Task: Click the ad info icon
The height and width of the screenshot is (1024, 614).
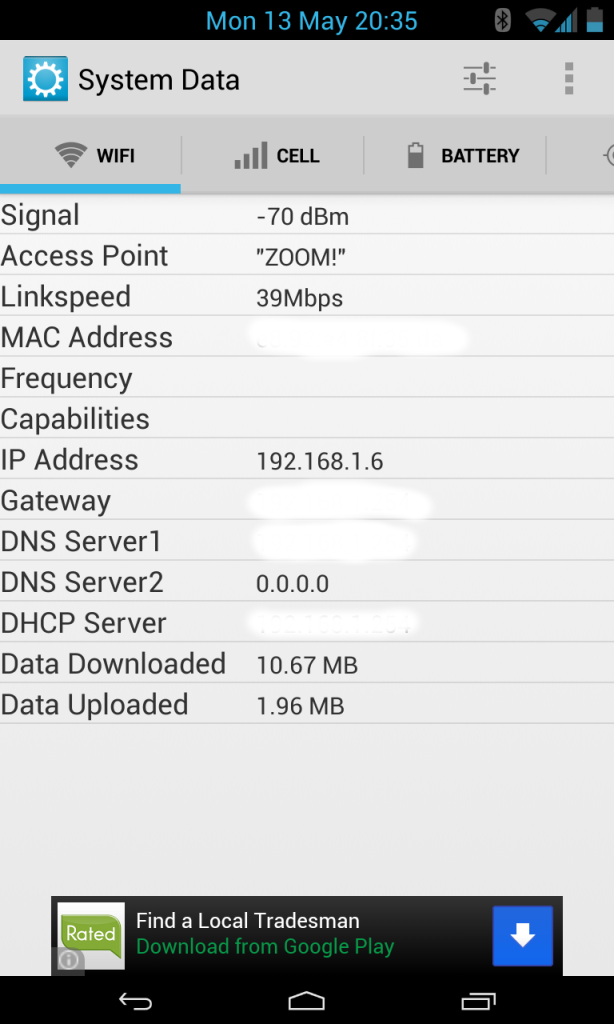Action: coord(69,960)
